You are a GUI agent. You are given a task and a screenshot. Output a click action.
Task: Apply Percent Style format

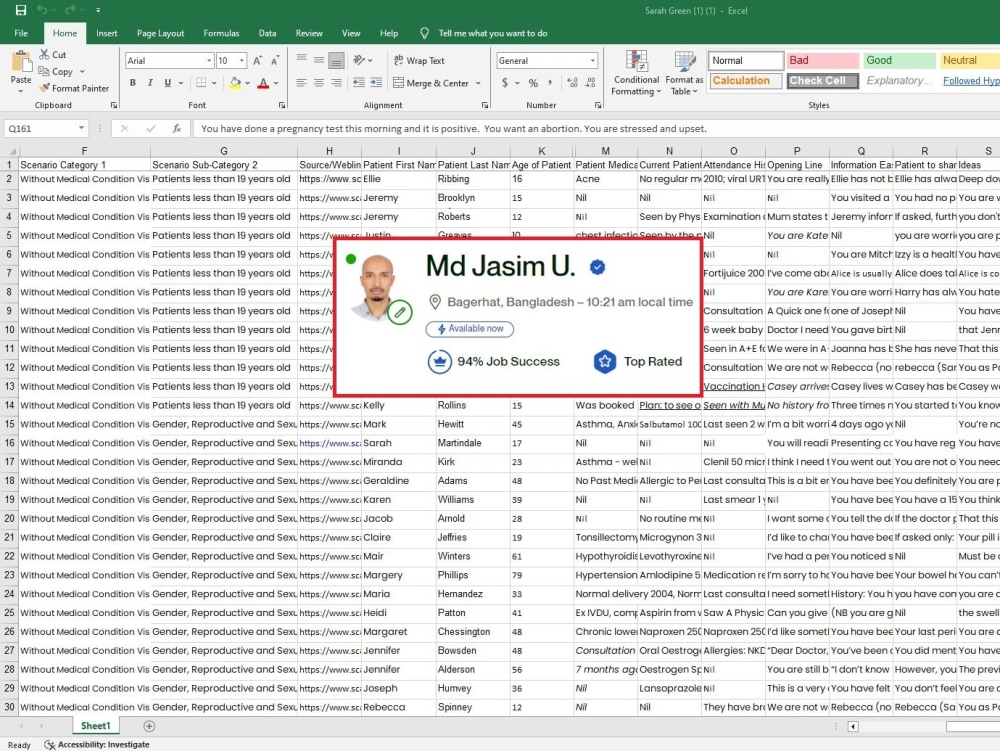[533, 82]
